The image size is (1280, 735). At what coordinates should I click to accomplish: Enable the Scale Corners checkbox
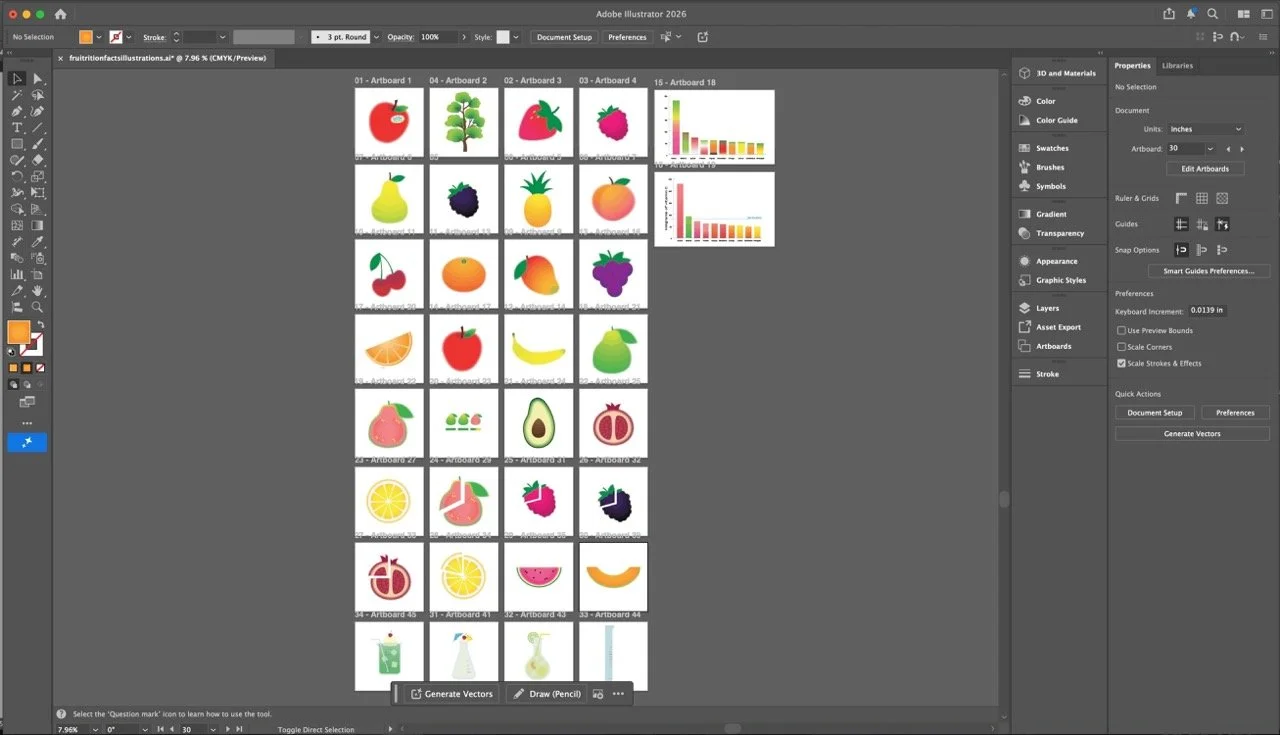click(1121, 347)
